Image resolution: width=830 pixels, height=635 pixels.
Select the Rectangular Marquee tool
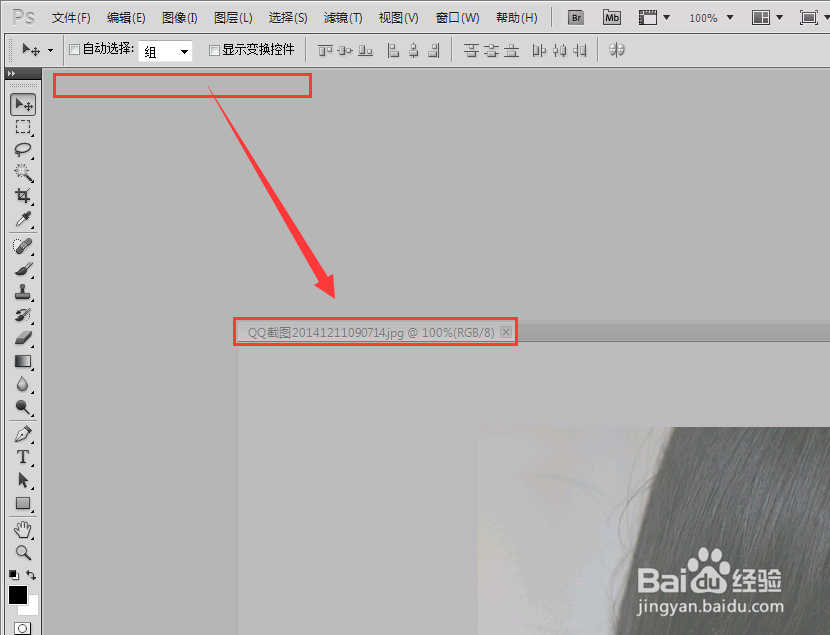coord(23,128)
